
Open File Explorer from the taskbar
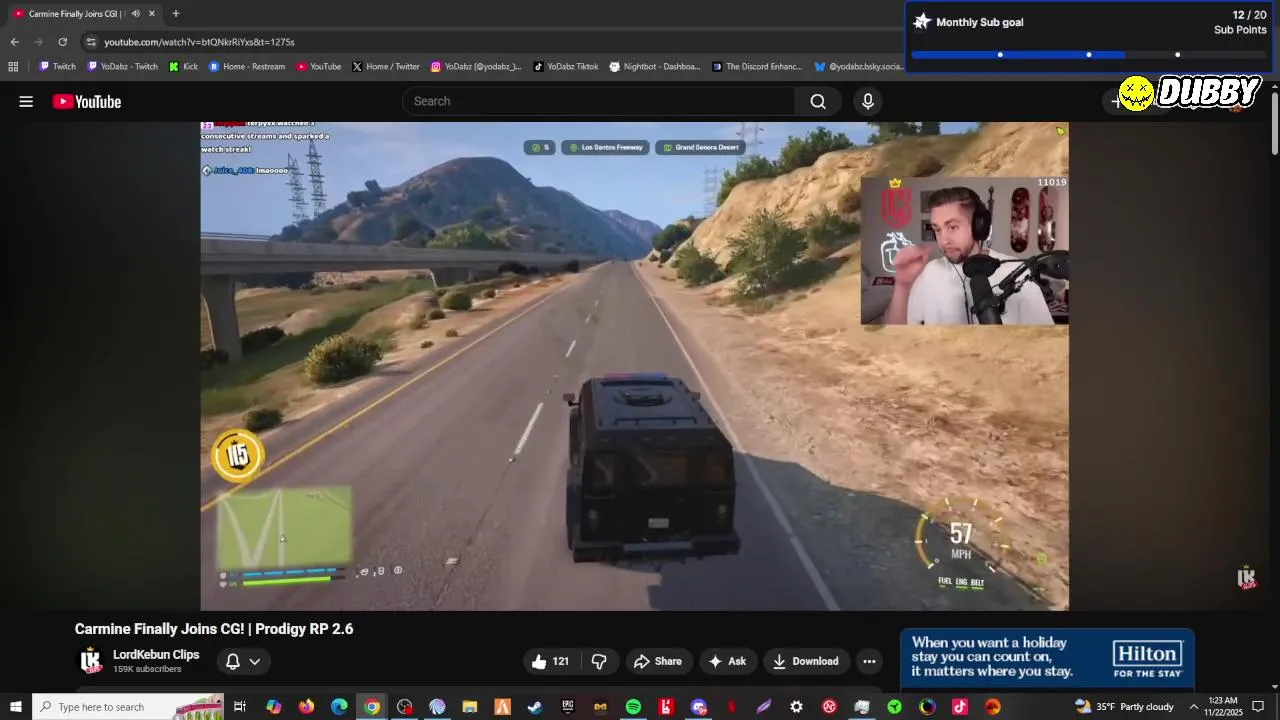pos(469,707)
